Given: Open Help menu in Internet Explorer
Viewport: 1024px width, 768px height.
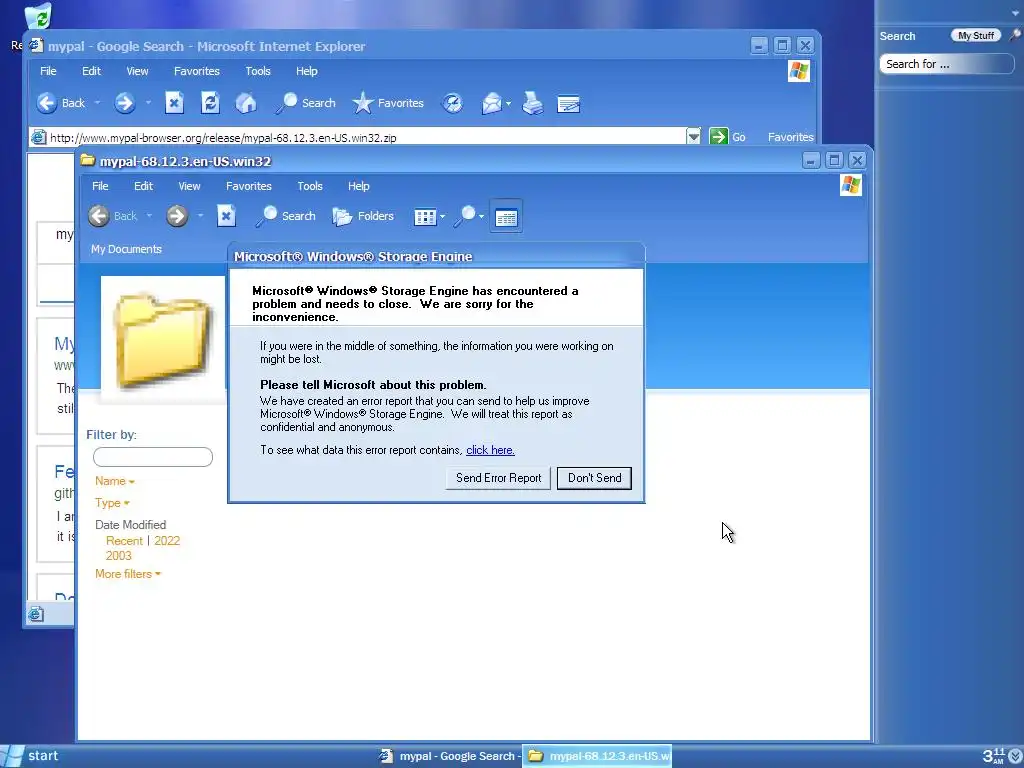Looking at the screenshot, I should [x=306, y=71].
